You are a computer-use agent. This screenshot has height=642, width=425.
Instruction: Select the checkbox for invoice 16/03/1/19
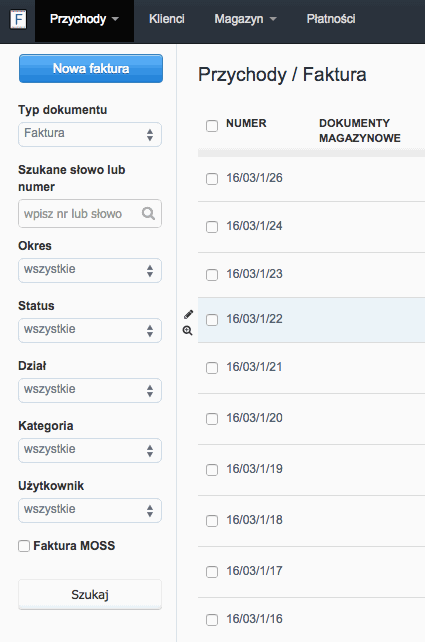212,470
